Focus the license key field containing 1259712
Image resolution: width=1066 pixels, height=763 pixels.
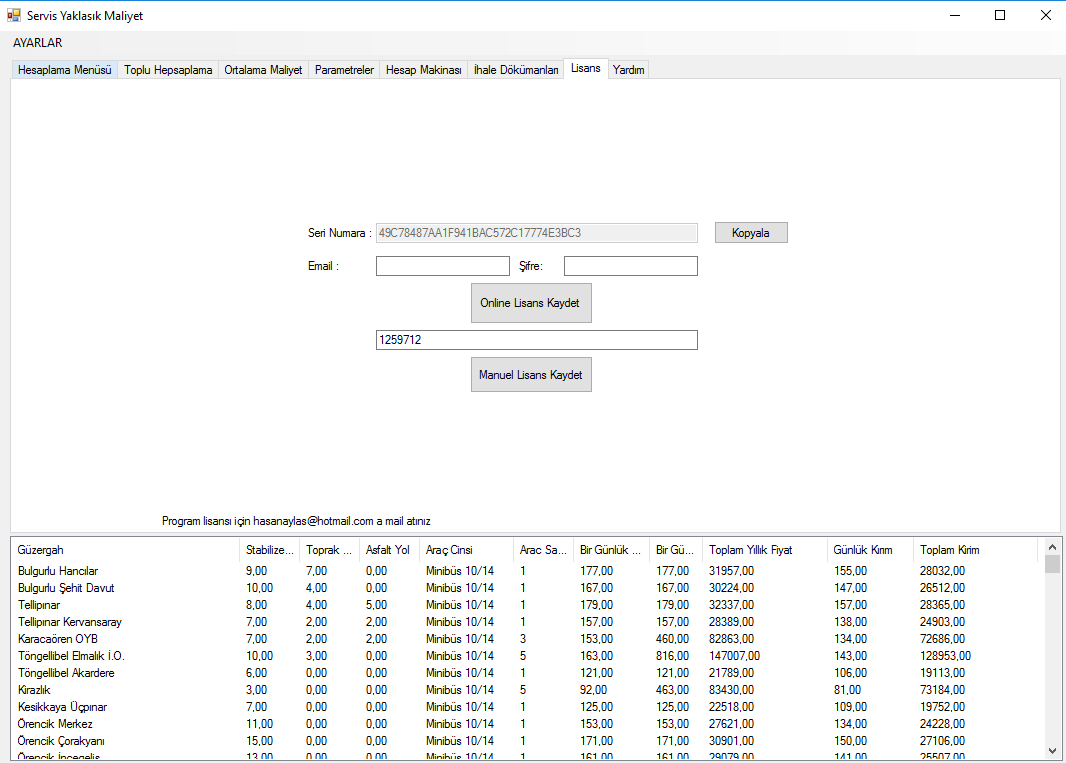point(536,340)
